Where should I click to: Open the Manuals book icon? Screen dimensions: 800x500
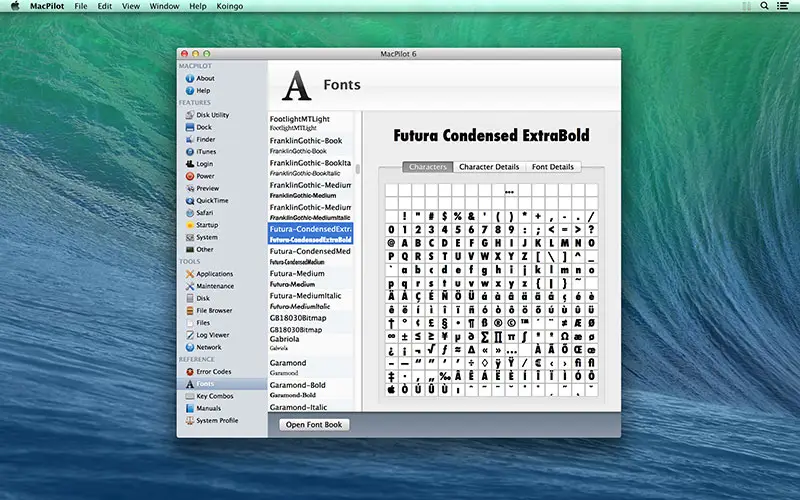point(190,409)
